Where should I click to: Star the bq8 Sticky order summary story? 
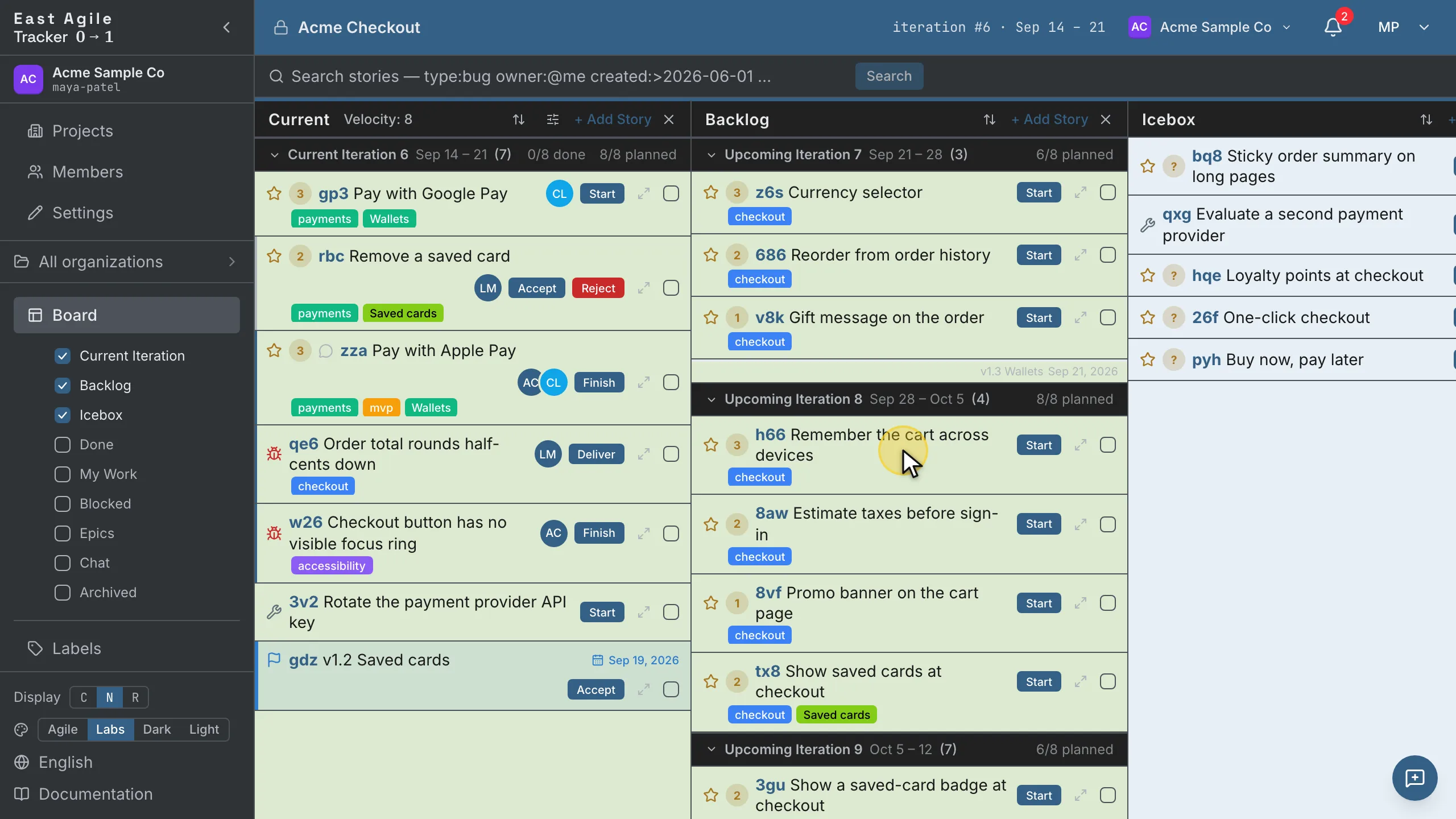point(1148,166)
